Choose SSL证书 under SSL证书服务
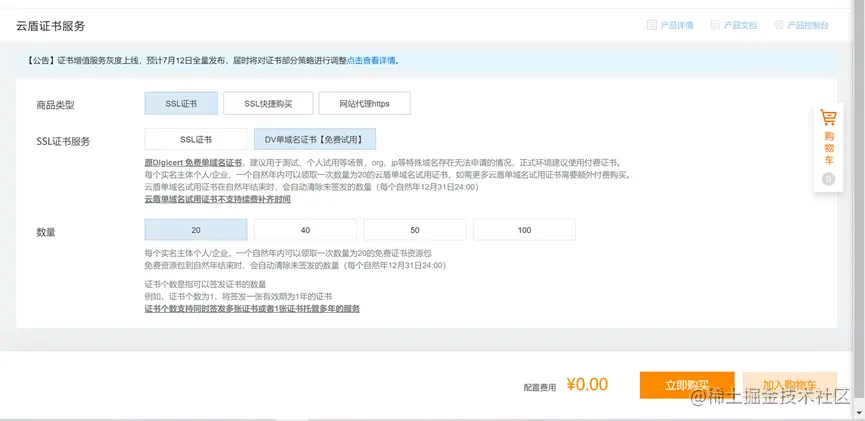The height and width of the screenshot is (421, 865). click(x=196, y=139)
